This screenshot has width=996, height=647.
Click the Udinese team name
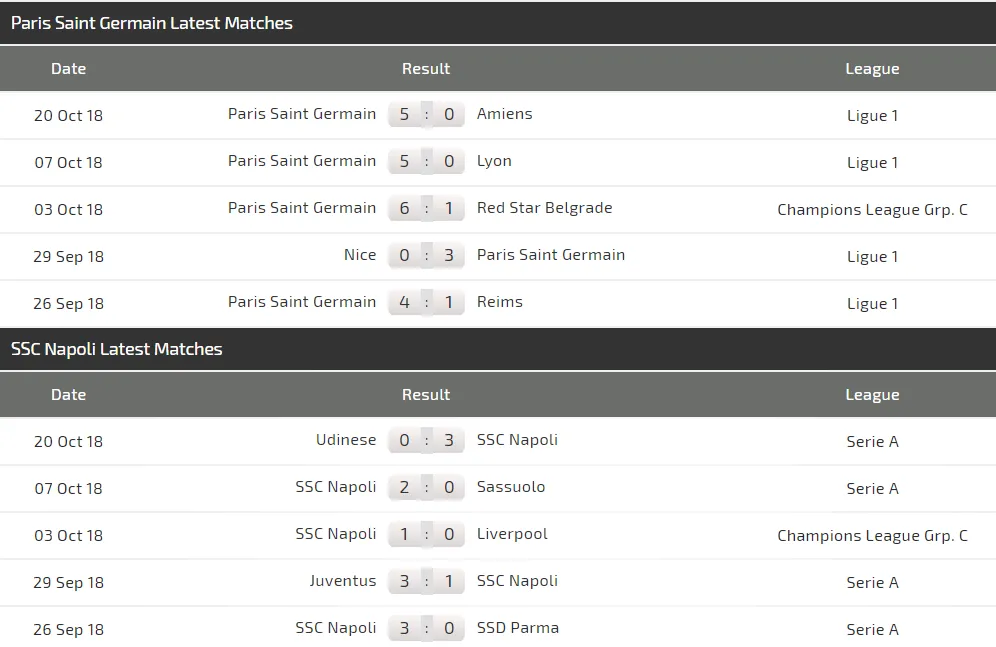click(346, 440)
